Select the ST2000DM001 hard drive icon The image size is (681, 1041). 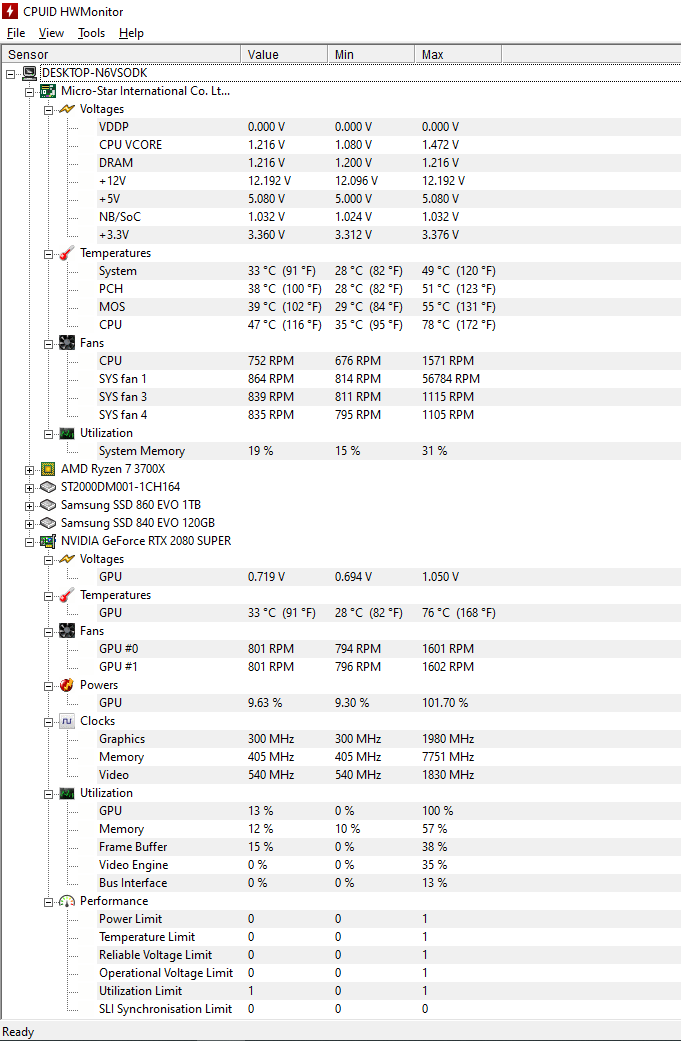48,487
